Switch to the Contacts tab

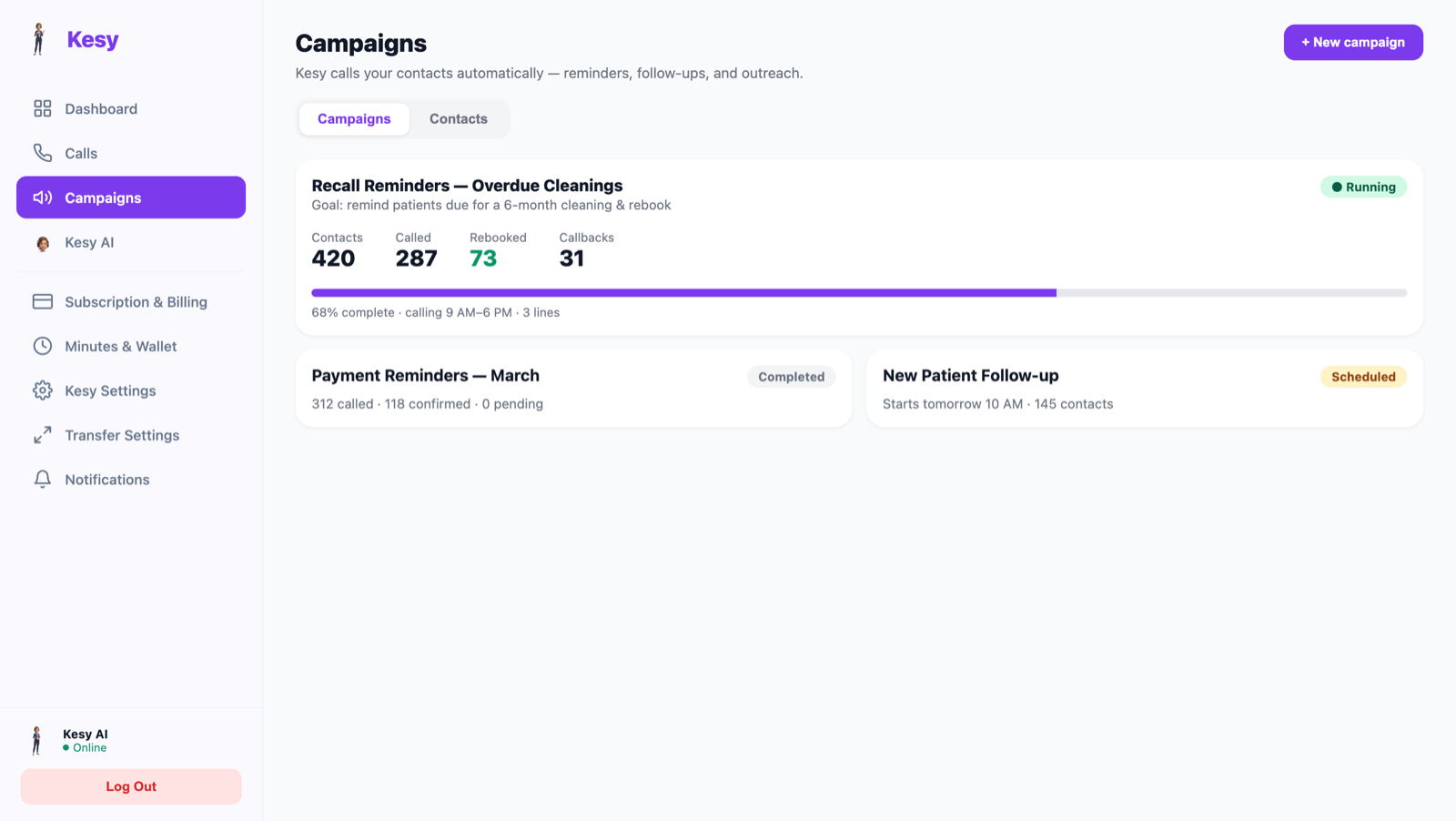[459, 119]
